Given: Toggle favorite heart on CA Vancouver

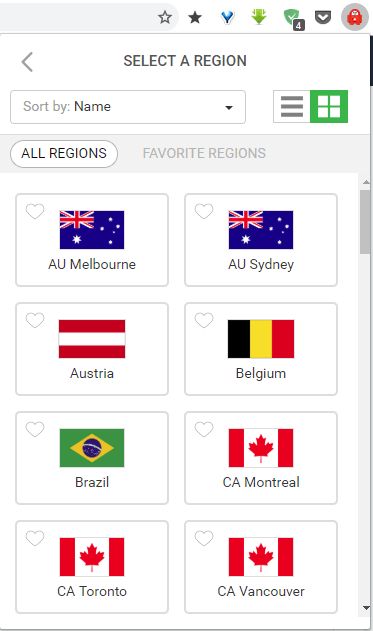Looking at the screenshot, I should (204, 538).
